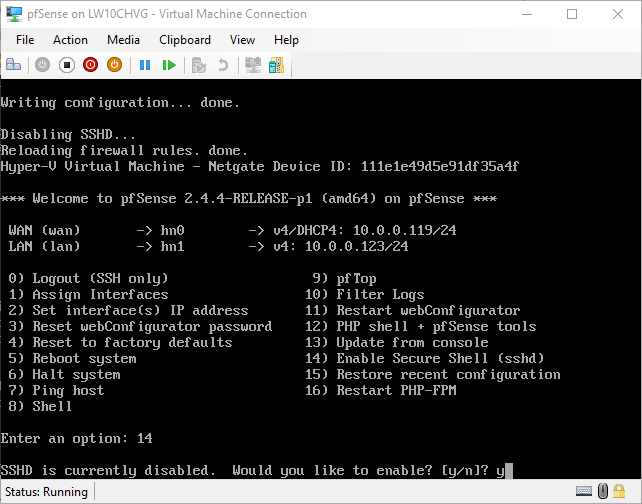Click the mouse status bar icon
The image size is (642, 504).
point(603,490)
